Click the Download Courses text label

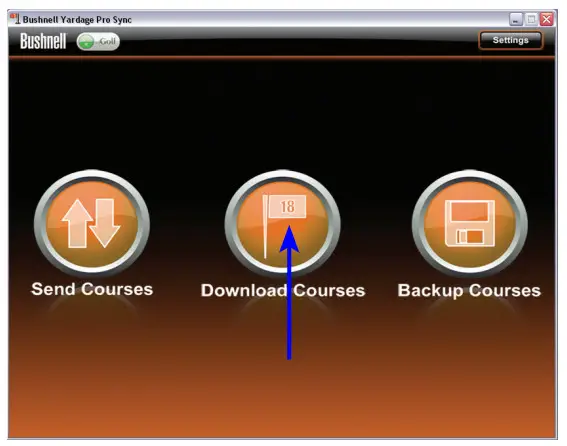point(283,290)
